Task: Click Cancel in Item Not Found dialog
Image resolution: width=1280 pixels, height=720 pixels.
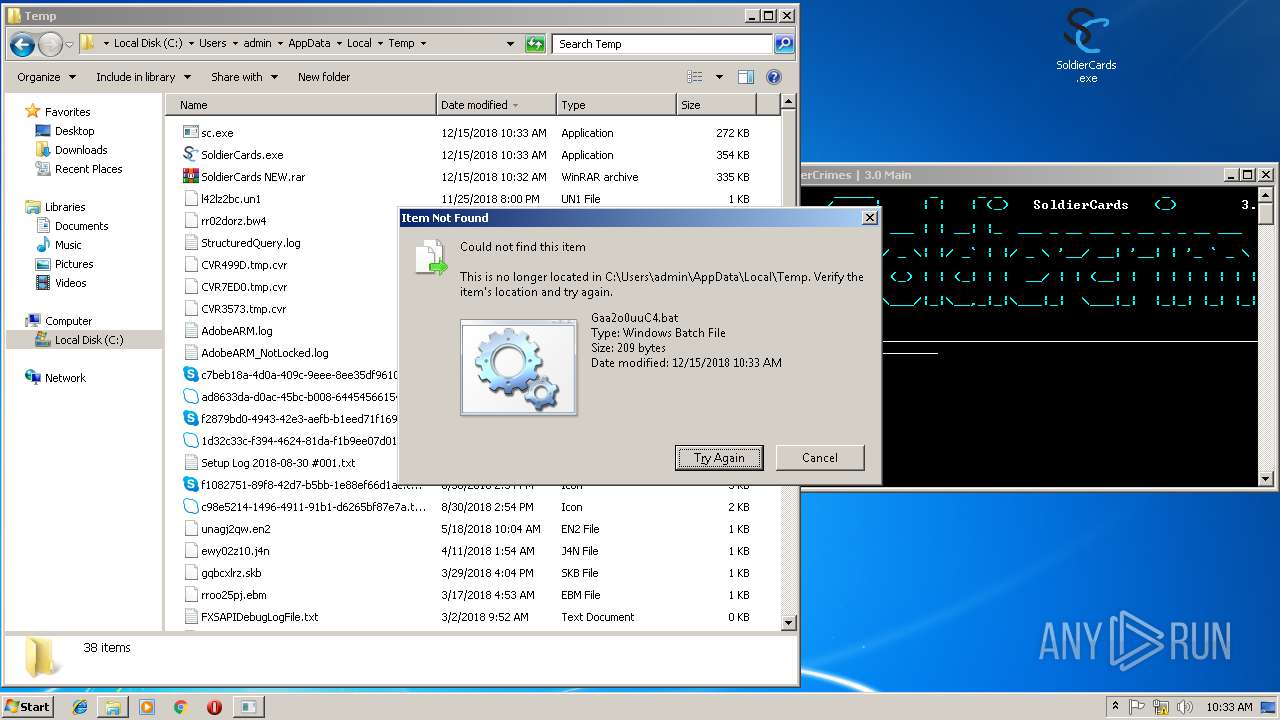Action: coord(820,458)
